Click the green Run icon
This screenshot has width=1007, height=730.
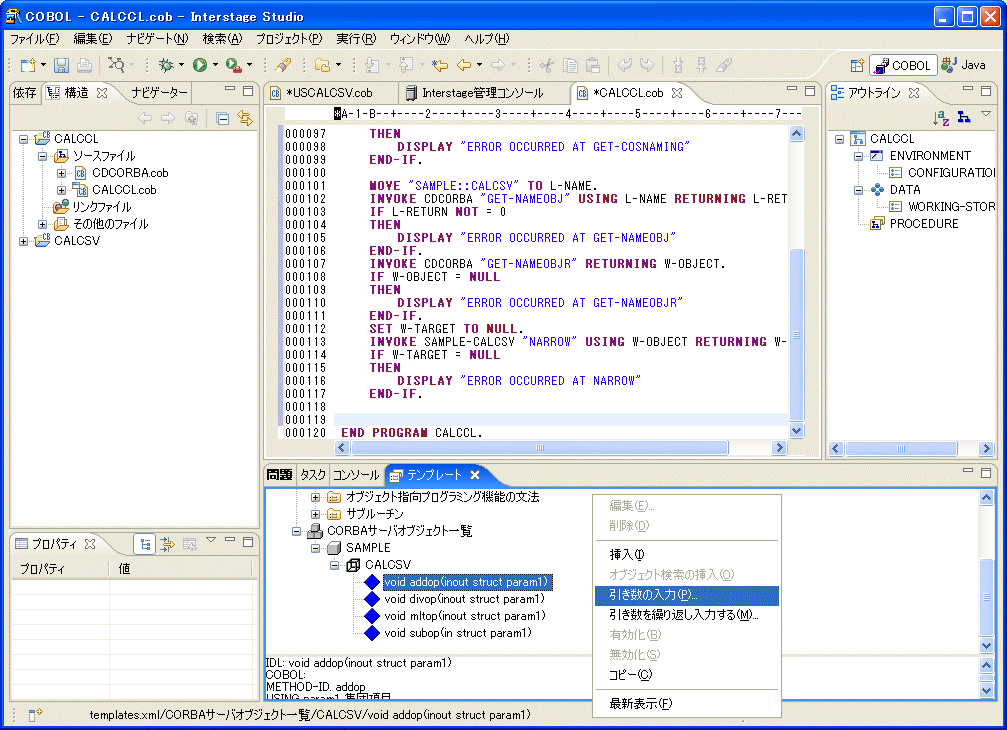(x=200, y=65)
